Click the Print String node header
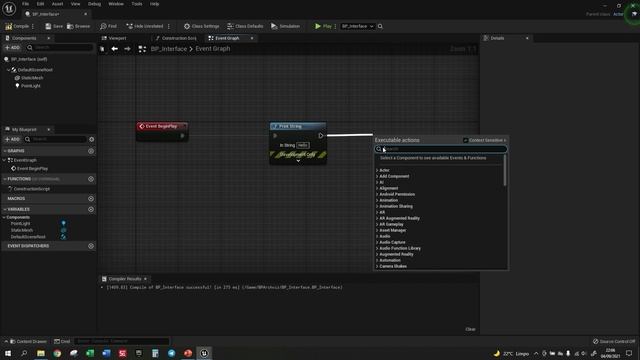640x360 pixels. pos(298,126)
